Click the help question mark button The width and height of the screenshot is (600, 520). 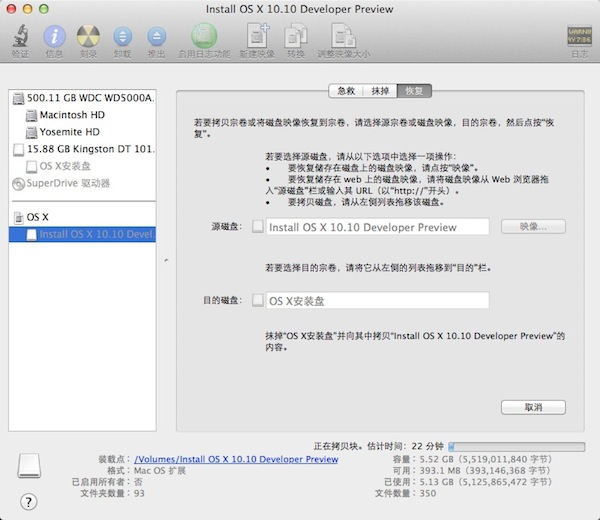point(28,502)
